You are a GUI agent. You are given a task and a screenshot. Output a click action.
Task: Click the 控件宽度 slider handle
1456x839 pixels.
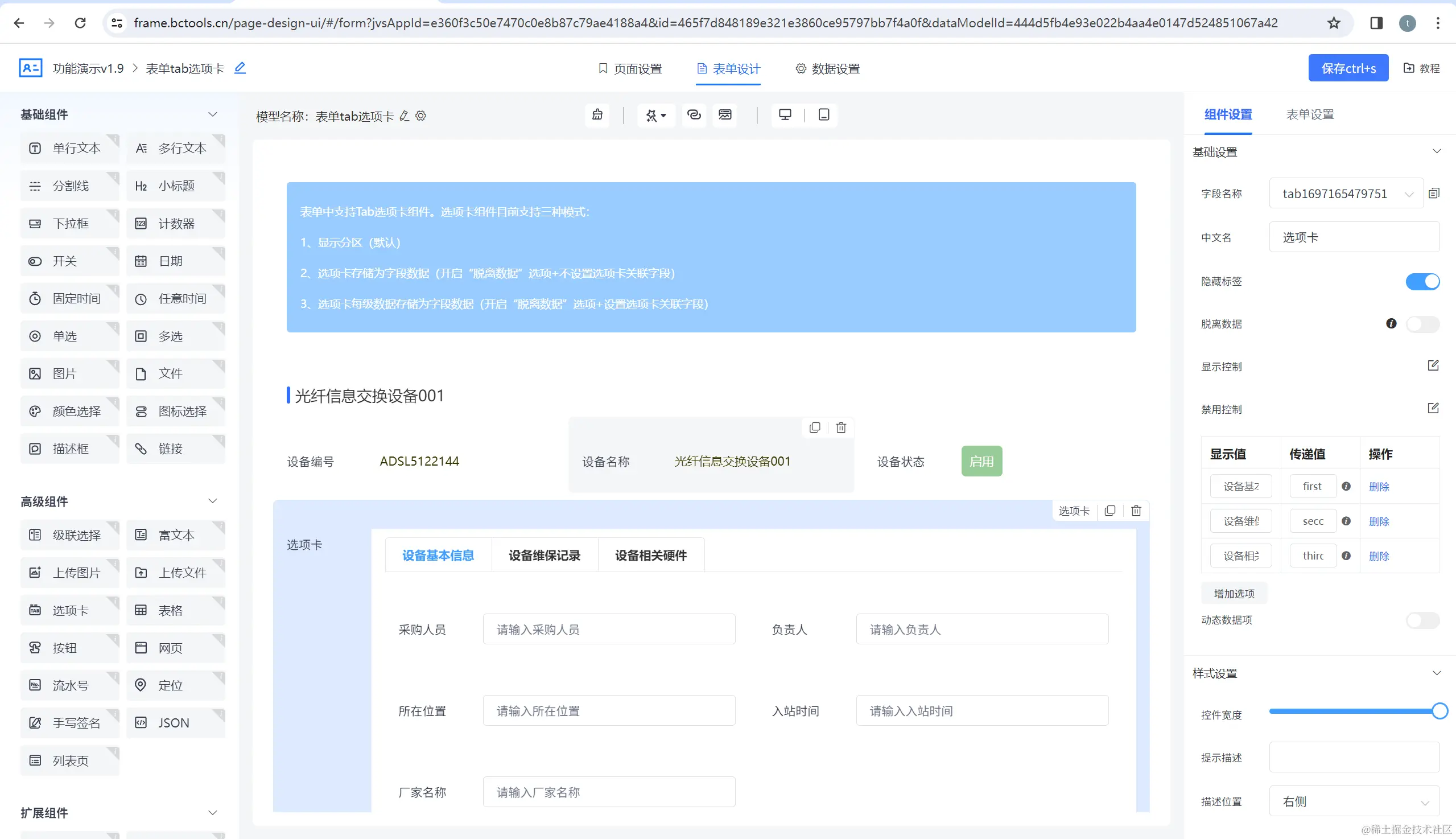1439,711
